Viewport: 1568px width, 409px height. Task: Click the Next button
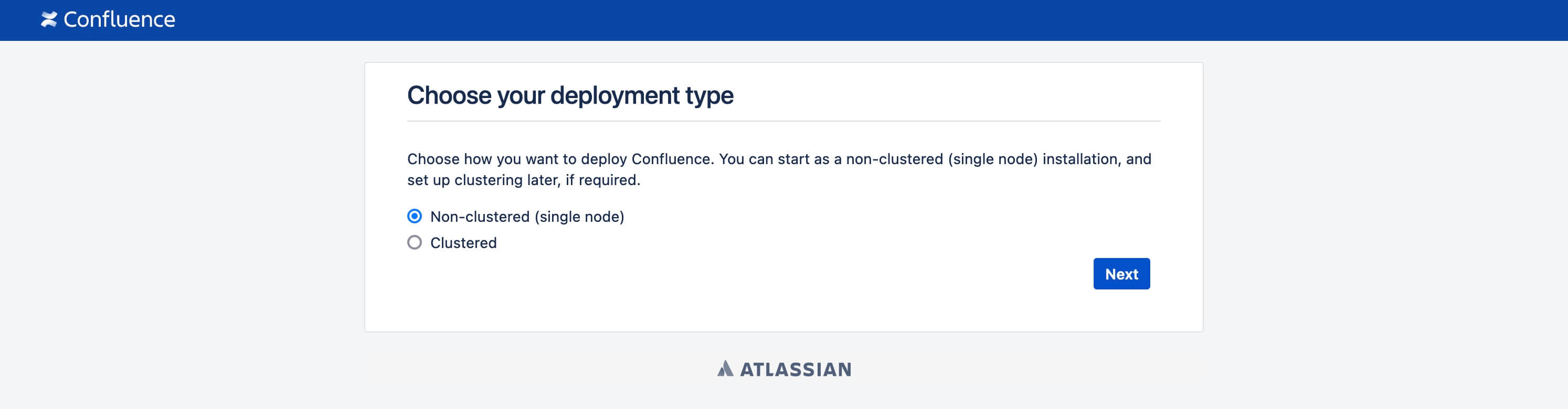pos(1121,274)
